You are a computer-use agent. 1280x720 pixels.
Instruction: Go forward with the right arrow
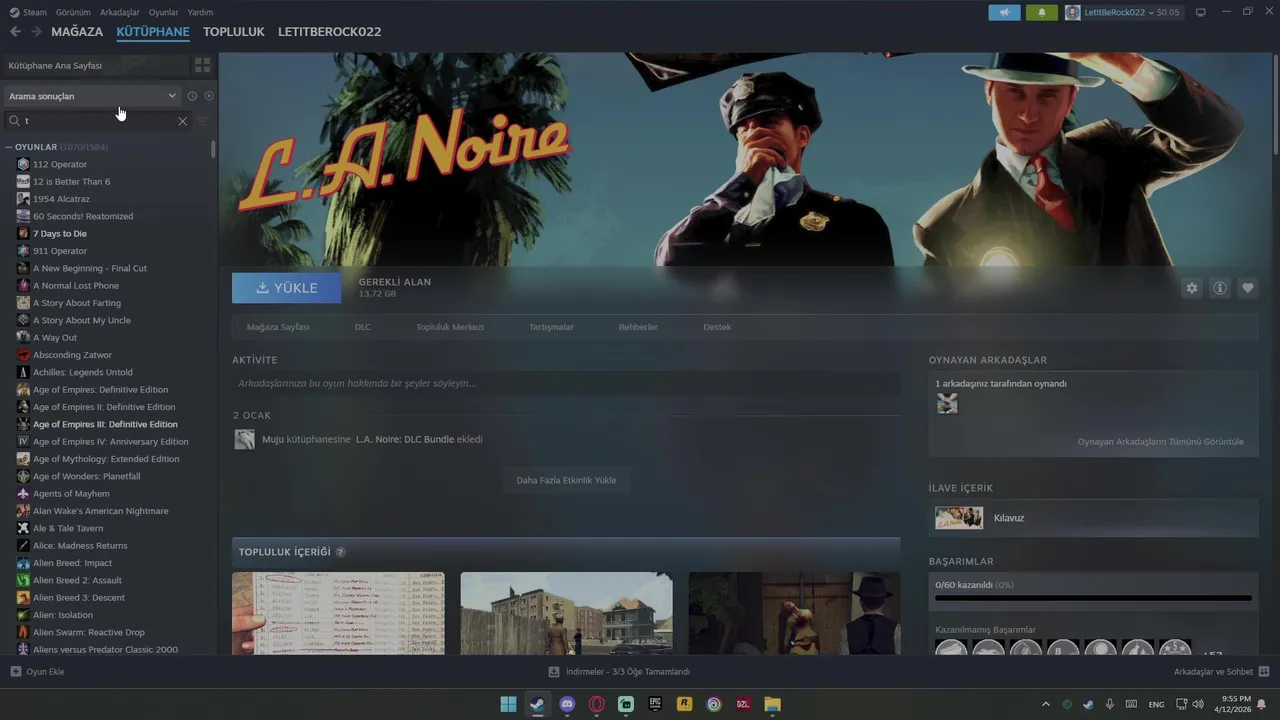tap(36, 32)
